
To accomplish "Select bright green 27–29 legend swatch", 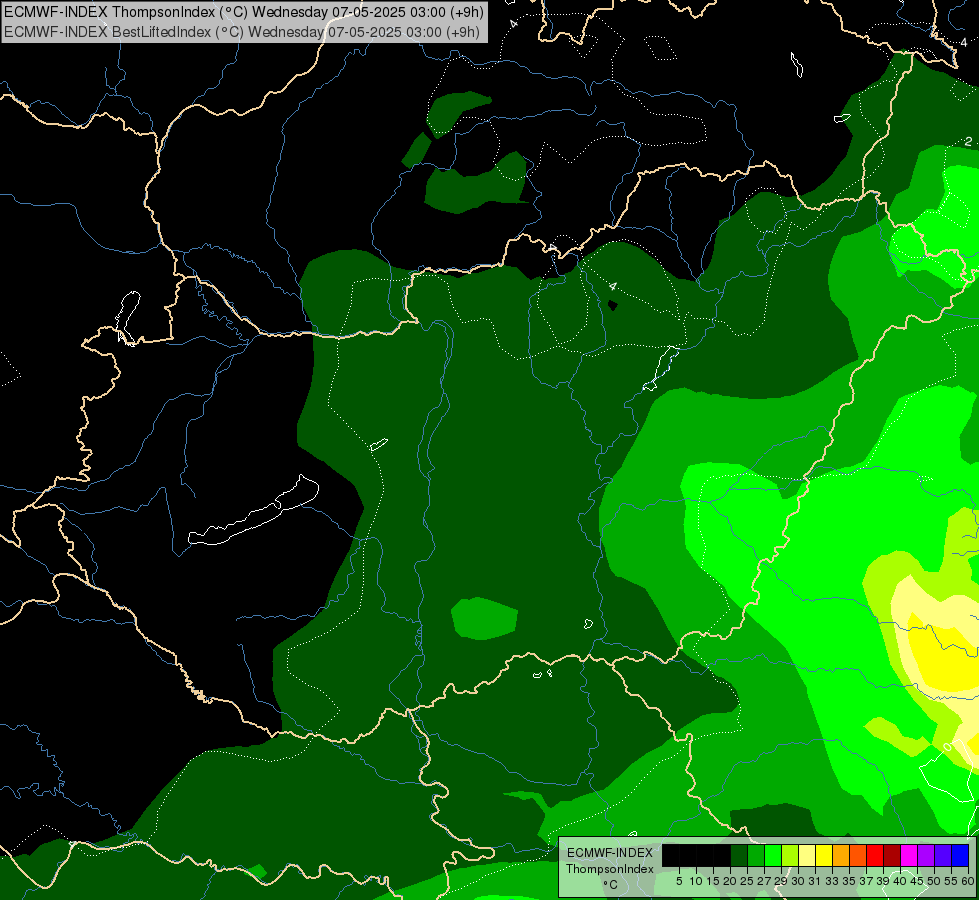I will click(x=773, y=856).
